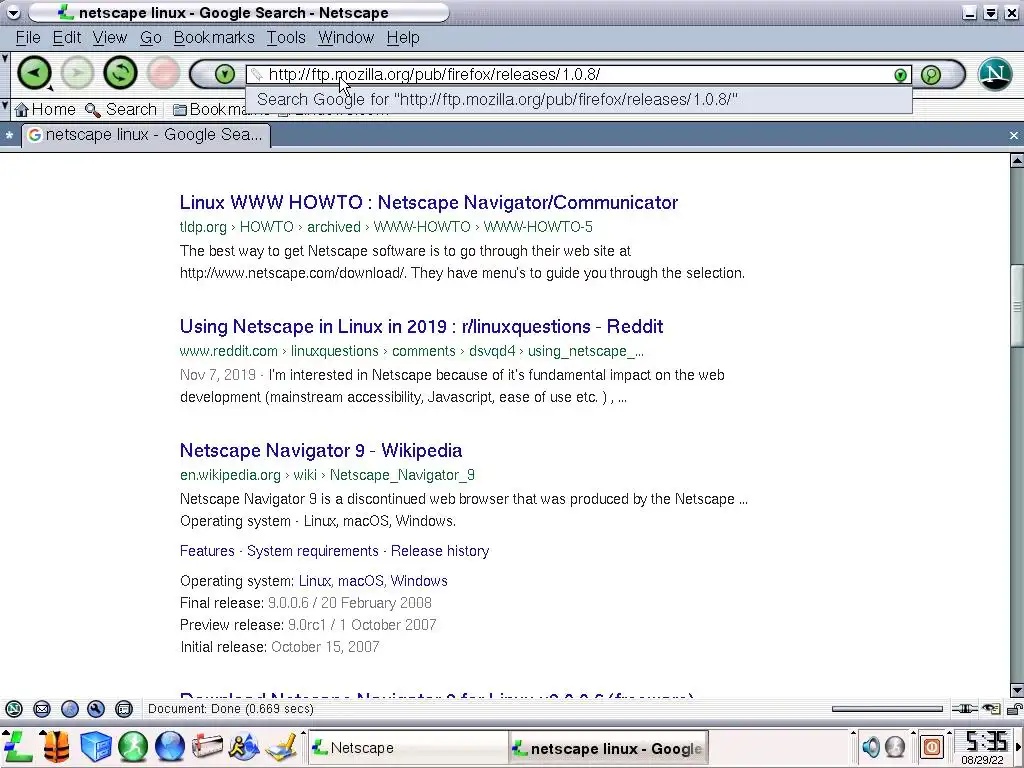Open the dropdown button left of the URL field
The height and width of the screenshot is (768, 1024).
click(x=224, y=74)
